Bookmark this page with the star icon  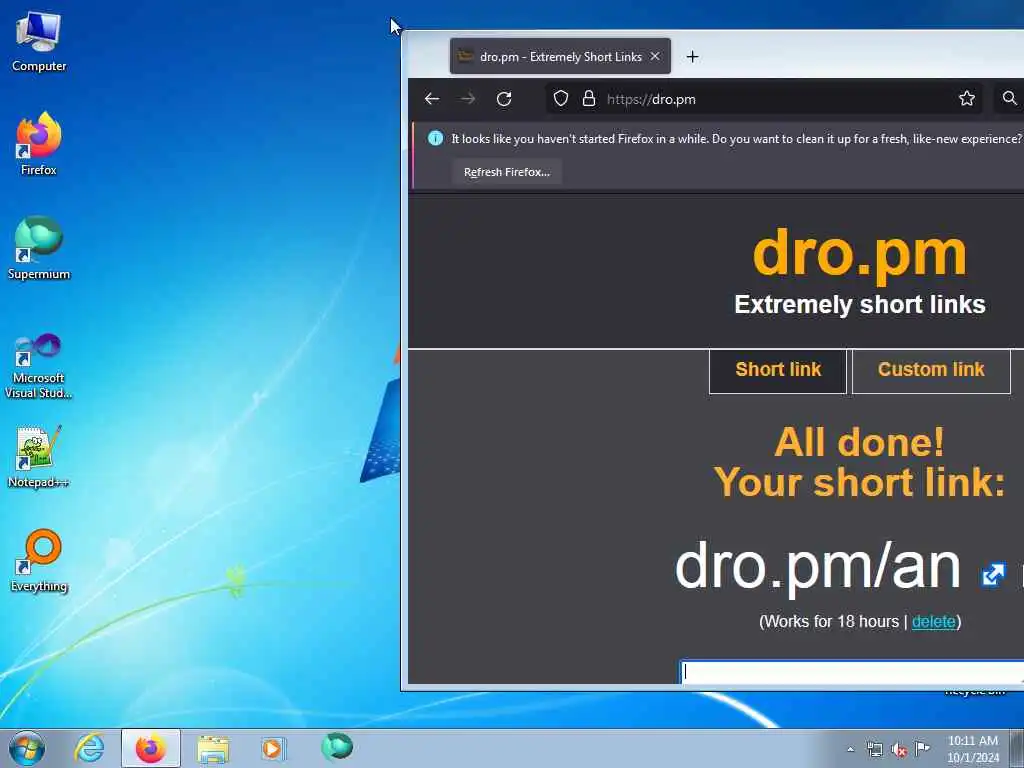pyautogui.click(x=967, y=99)
